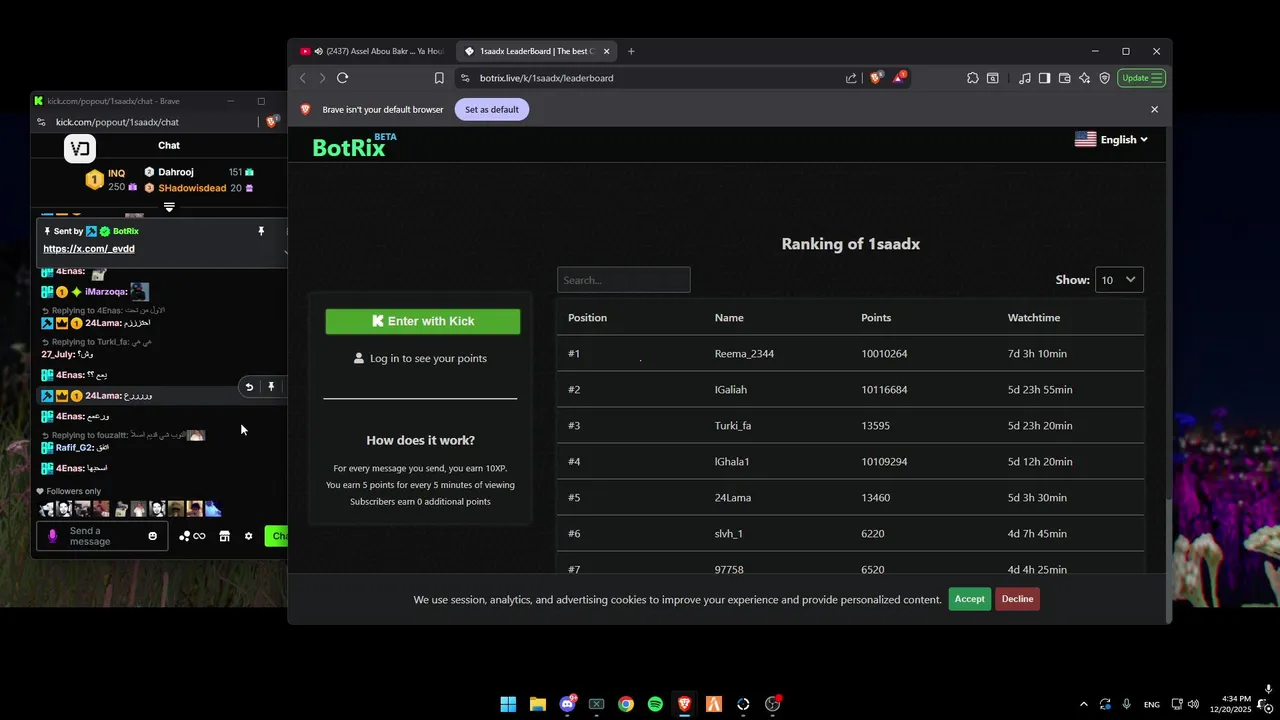The height and width of the screenshot is (720, 1280).
Task: Open the English language dropdown
Action: tap(1111, 140)
